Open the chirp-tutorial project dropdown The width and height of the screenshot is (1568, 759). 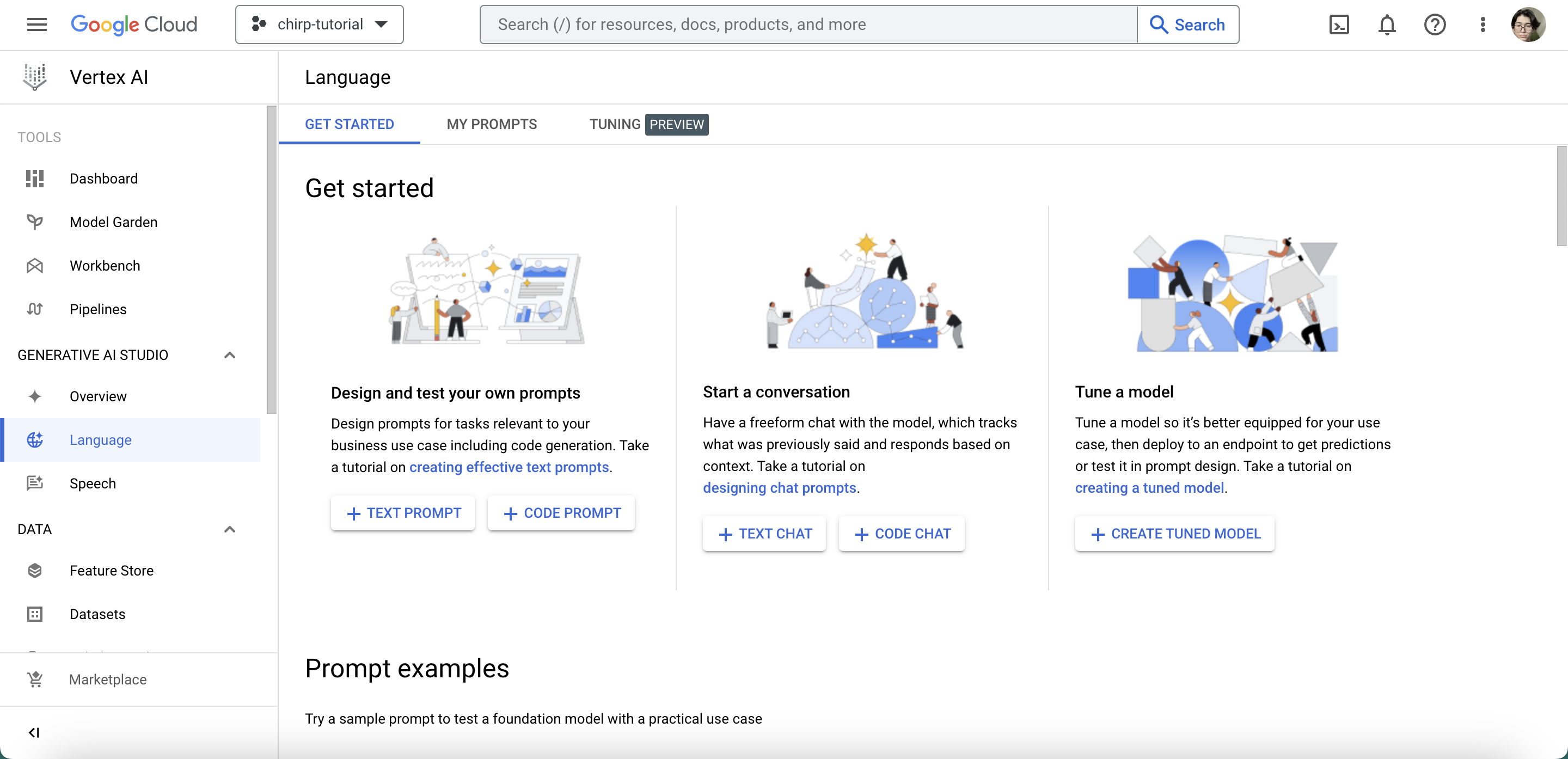(319, 25)
